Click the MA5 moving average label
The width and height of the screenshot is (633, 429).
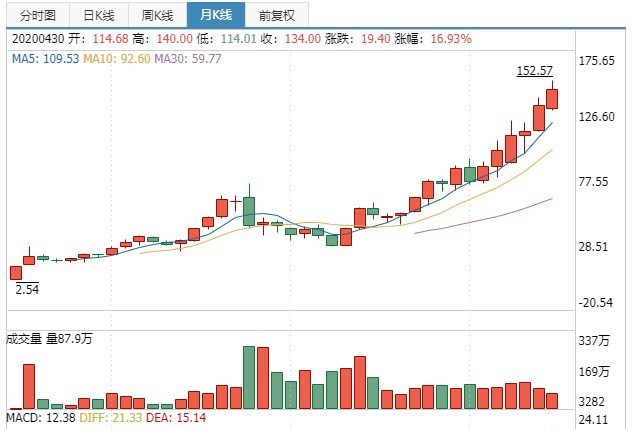44,59
